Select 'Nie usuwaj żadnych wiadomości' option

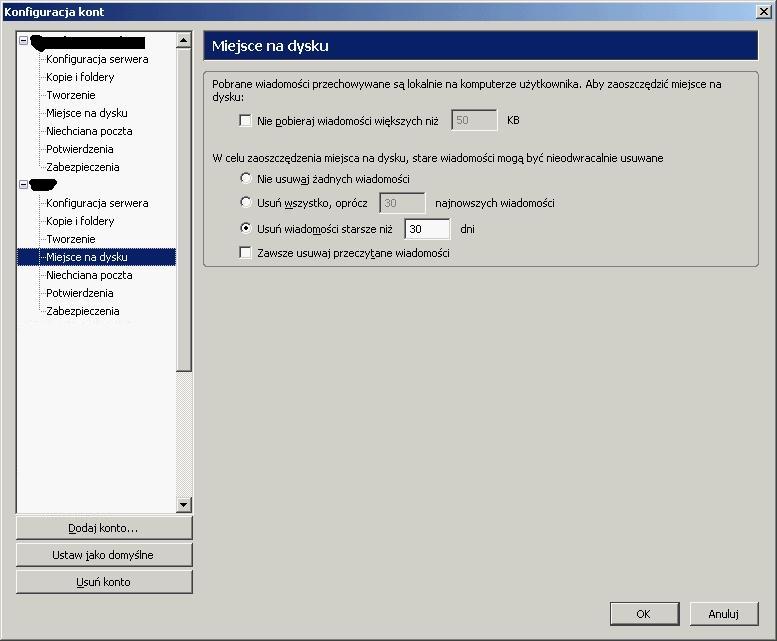pyautogui.click(x=245, y=178)
